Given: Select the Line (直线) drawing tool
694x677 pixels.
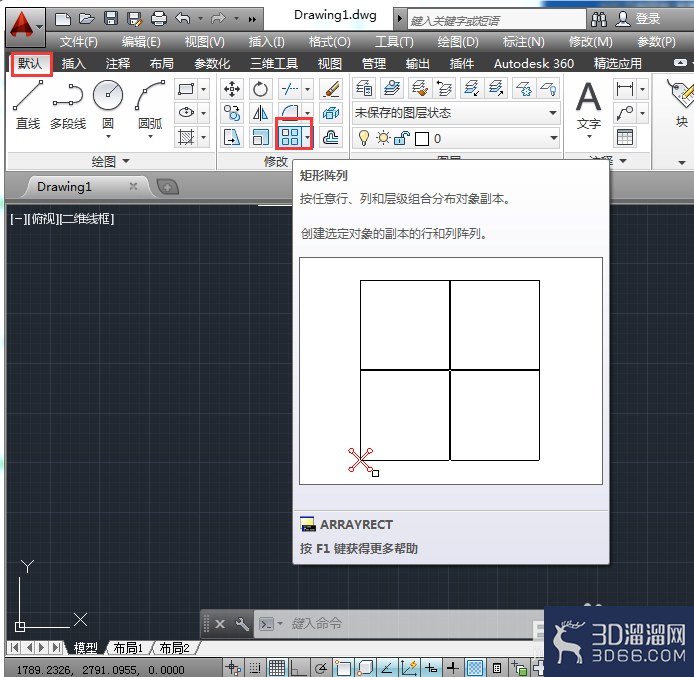Looking at the screenshot, I should click(28, 104).
